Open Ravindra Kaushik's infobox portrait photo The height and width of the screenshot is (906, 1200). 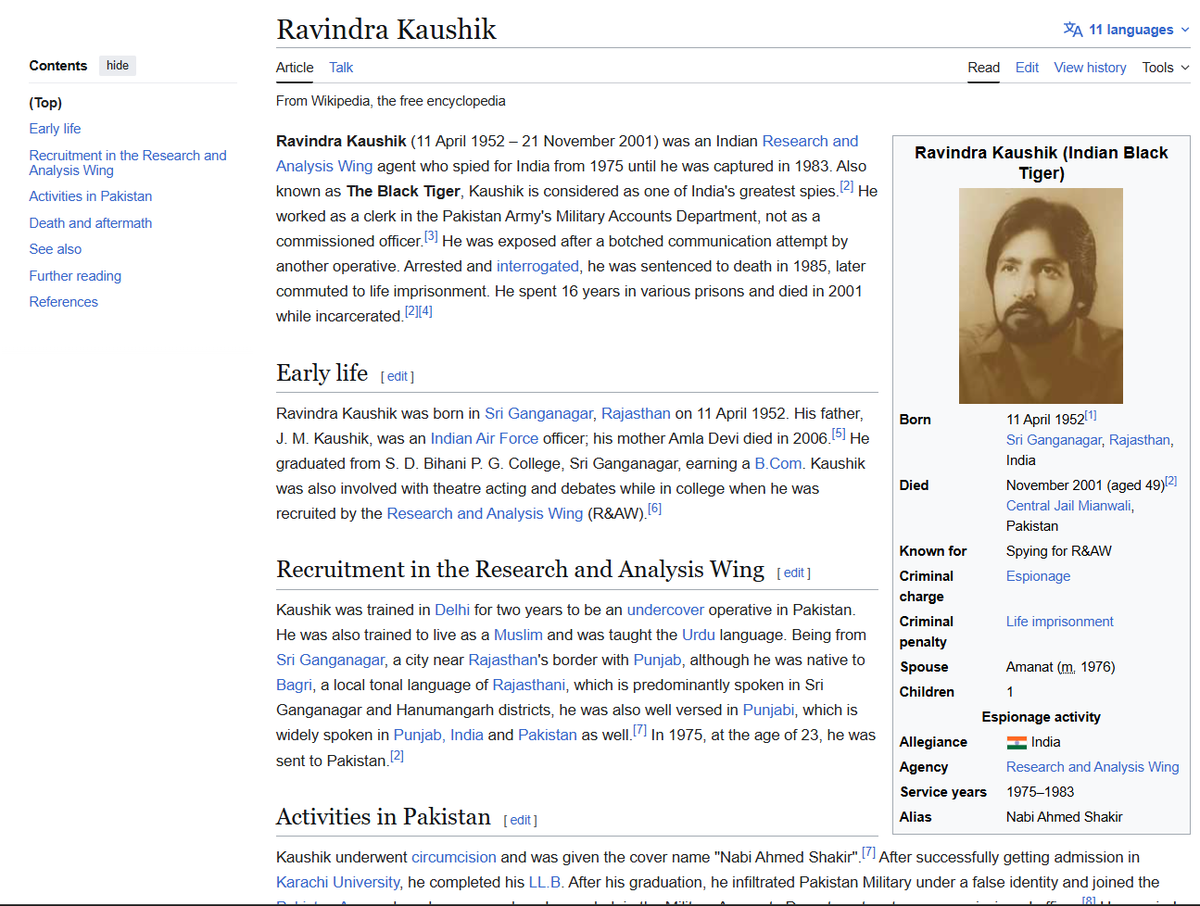pos(1040,296)
